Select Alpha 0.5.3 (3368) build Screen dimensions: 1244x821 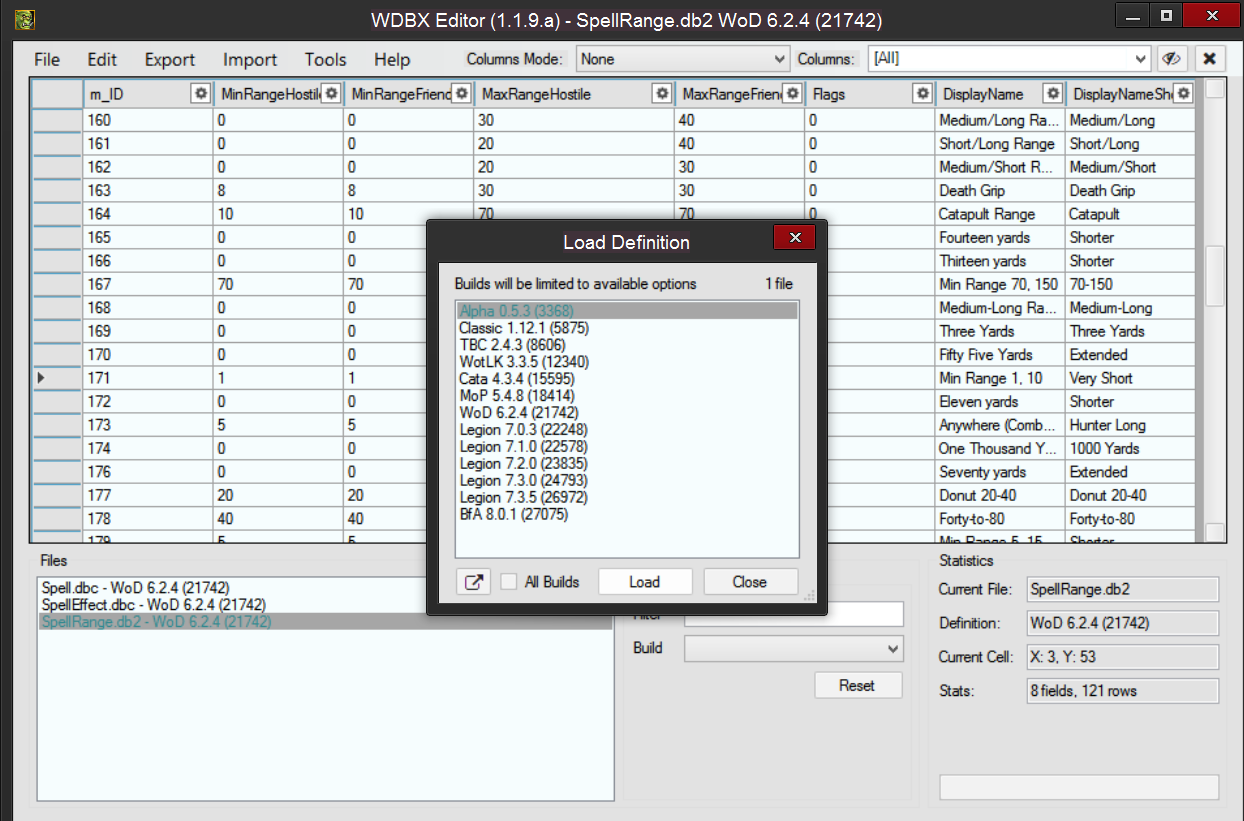click(x=627, y=311)
